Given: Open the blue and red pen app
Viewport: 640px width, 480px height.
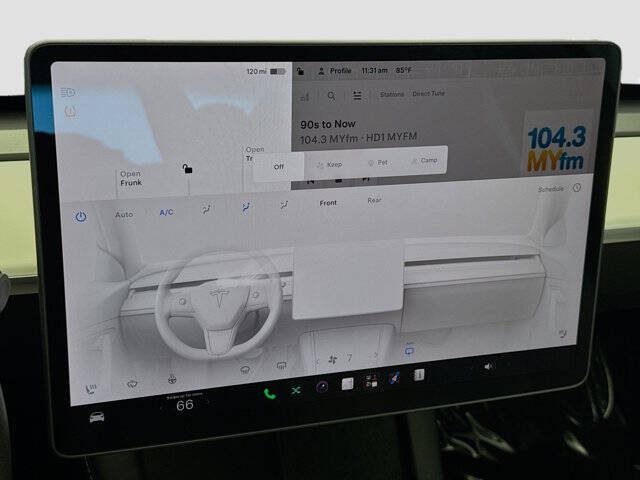Looking at the screenshot, I should [x=395, y=378].
